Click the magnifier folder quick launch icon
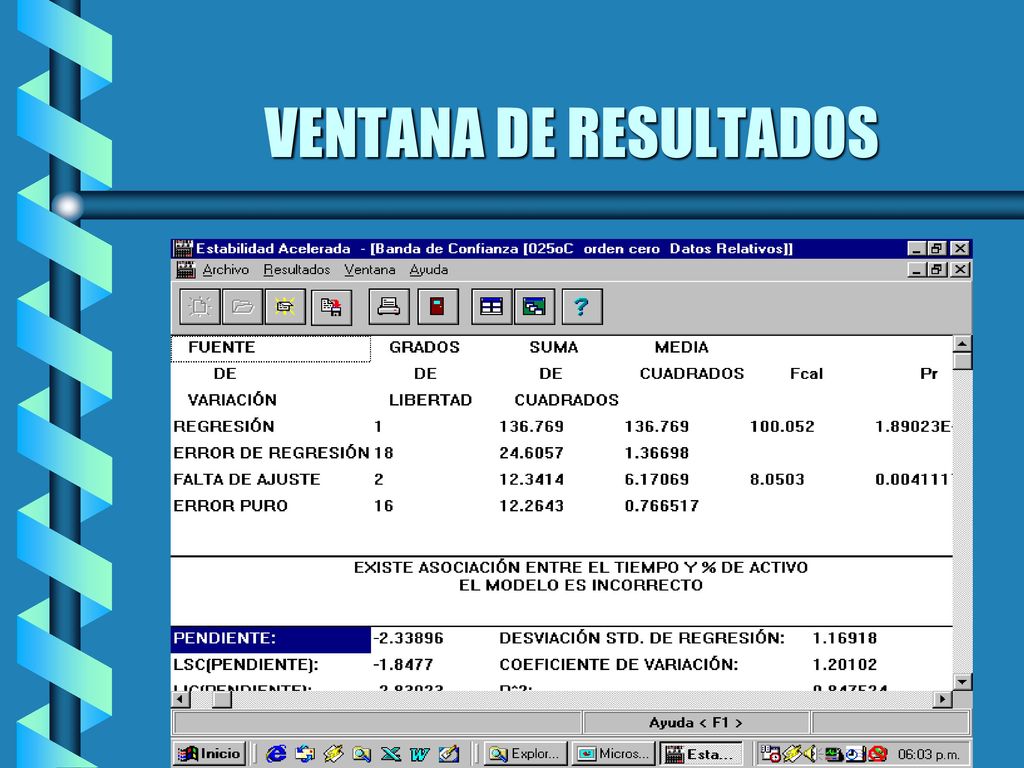The height and width of the screenshot is (768, 1024). tap(361, 754)
